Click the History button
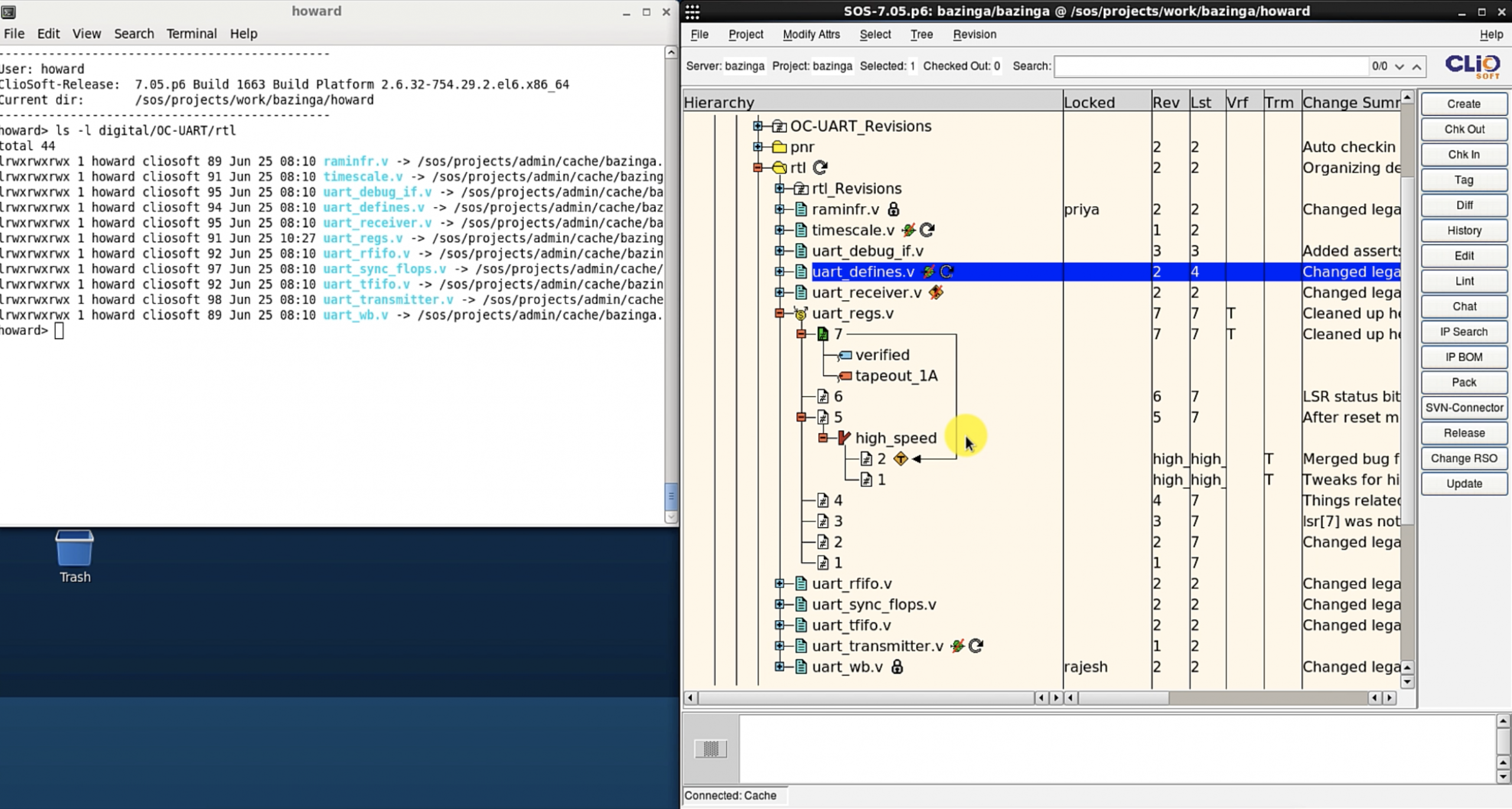The image size is (1512, 809). tap(1464, 230)
